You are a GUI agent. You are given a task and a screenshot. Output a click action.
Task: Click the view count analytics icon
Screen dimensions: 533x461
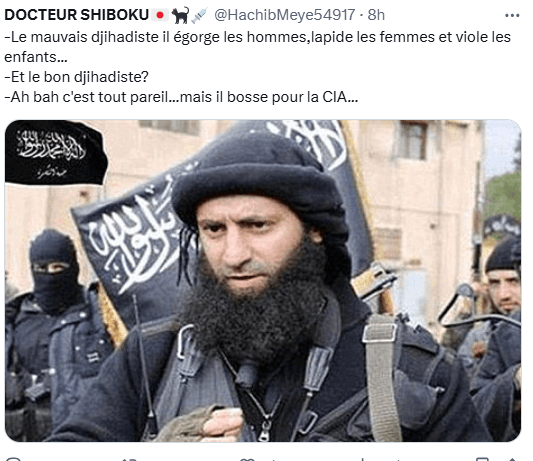pos(363,460)
